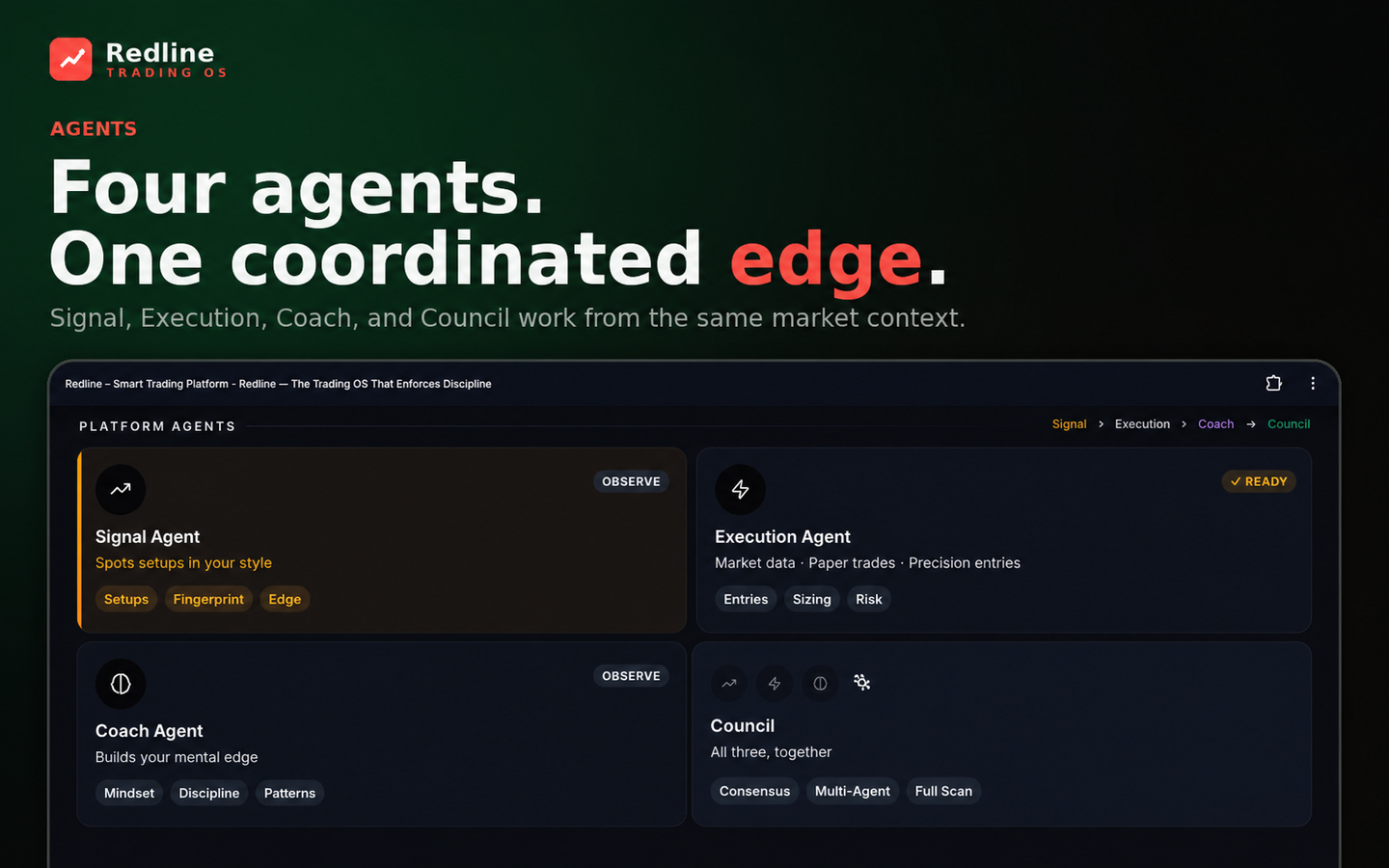Click the Mindset tag

click(129, 793)
